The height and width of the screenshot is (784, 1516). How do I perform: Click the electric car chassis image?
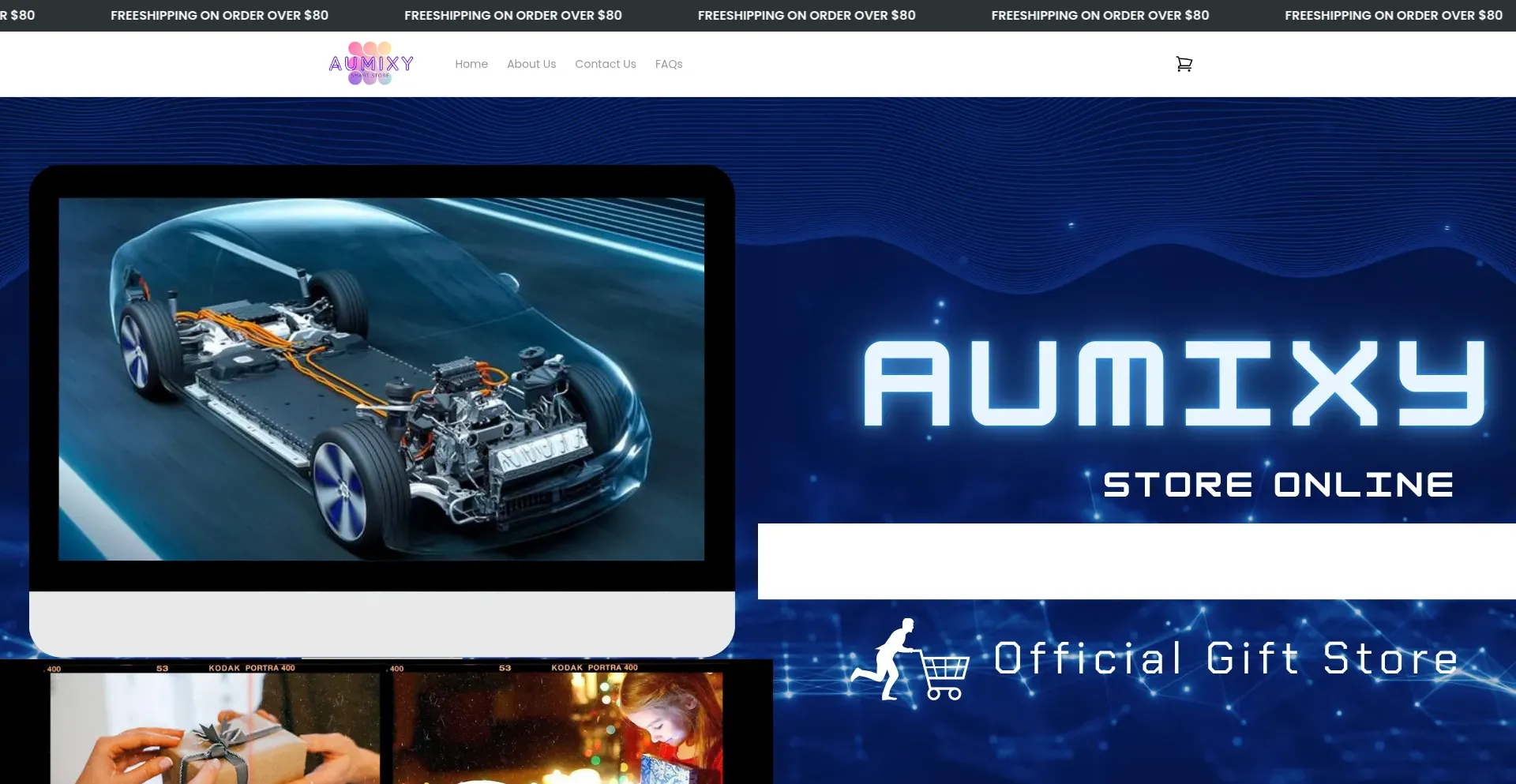[381, 379]
